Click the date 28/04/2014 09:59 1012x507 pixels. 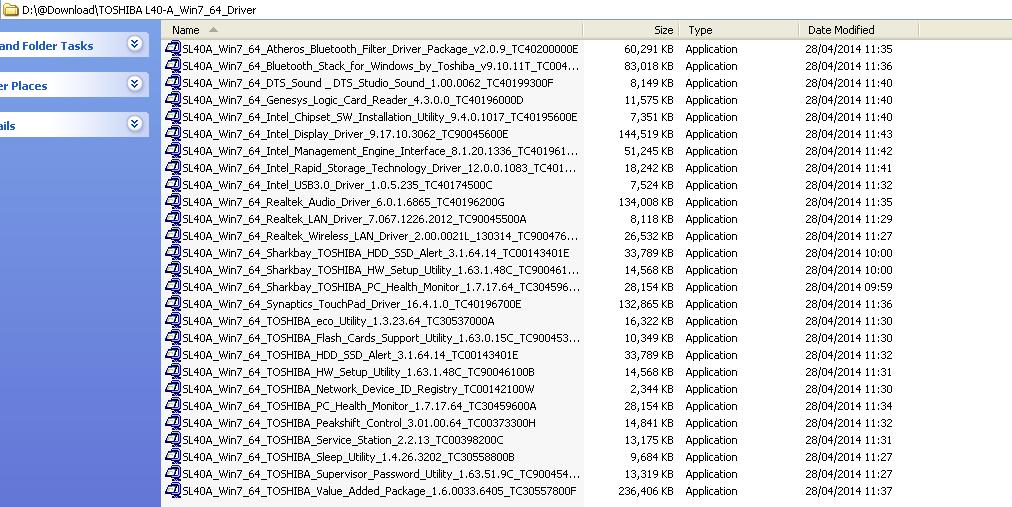pos(849,286)
